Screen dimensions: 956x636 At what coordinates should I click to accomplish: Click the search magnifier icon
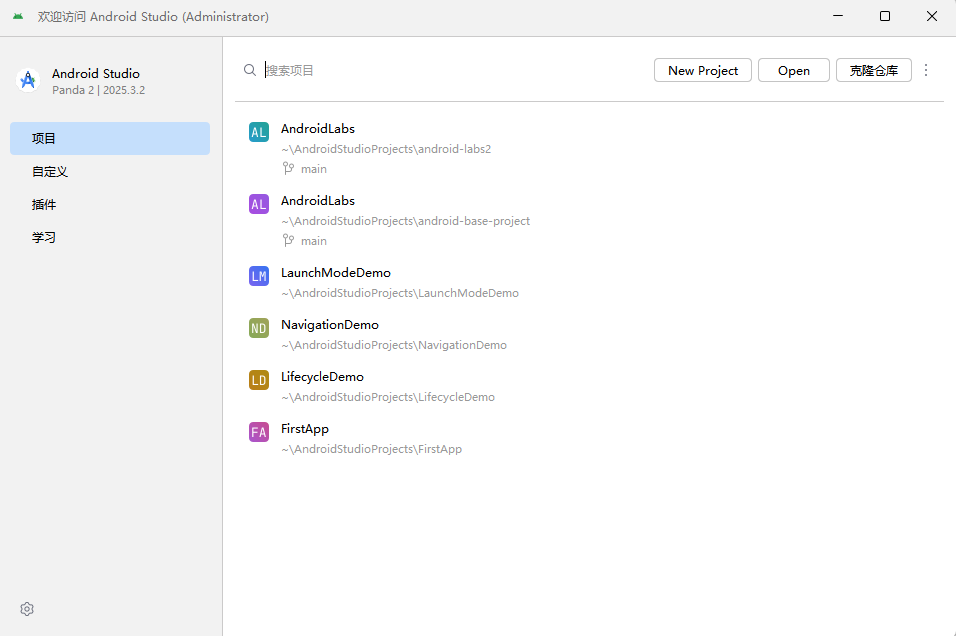[x=250, y=70]
